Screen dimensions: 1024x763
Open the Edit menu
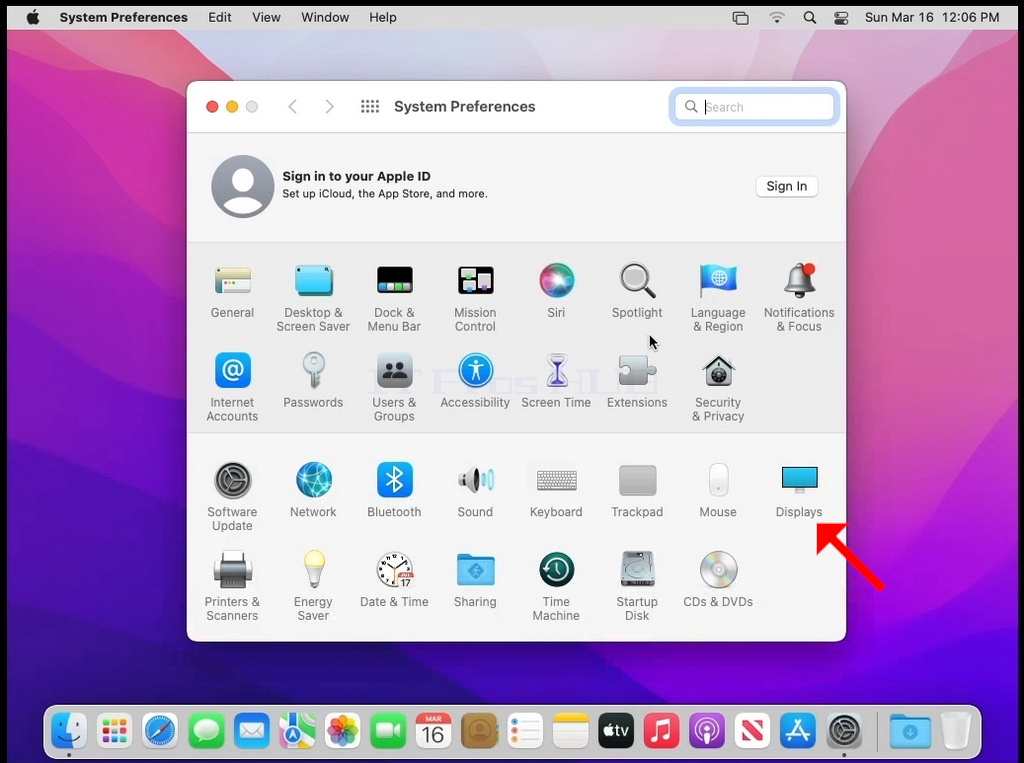pos(219,18)
